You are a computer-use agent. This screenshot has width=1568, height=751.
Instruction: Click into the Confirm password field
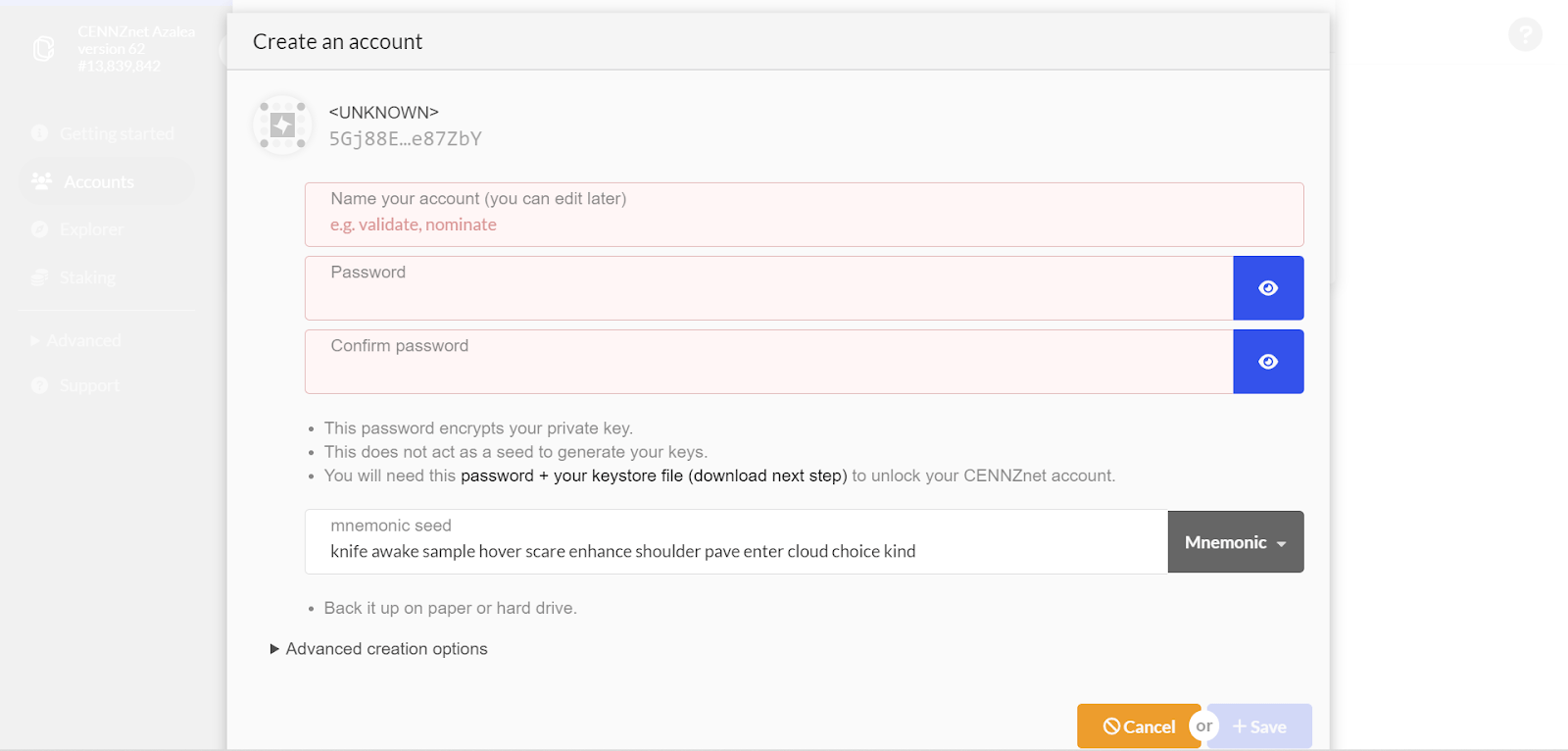(768, 370)
